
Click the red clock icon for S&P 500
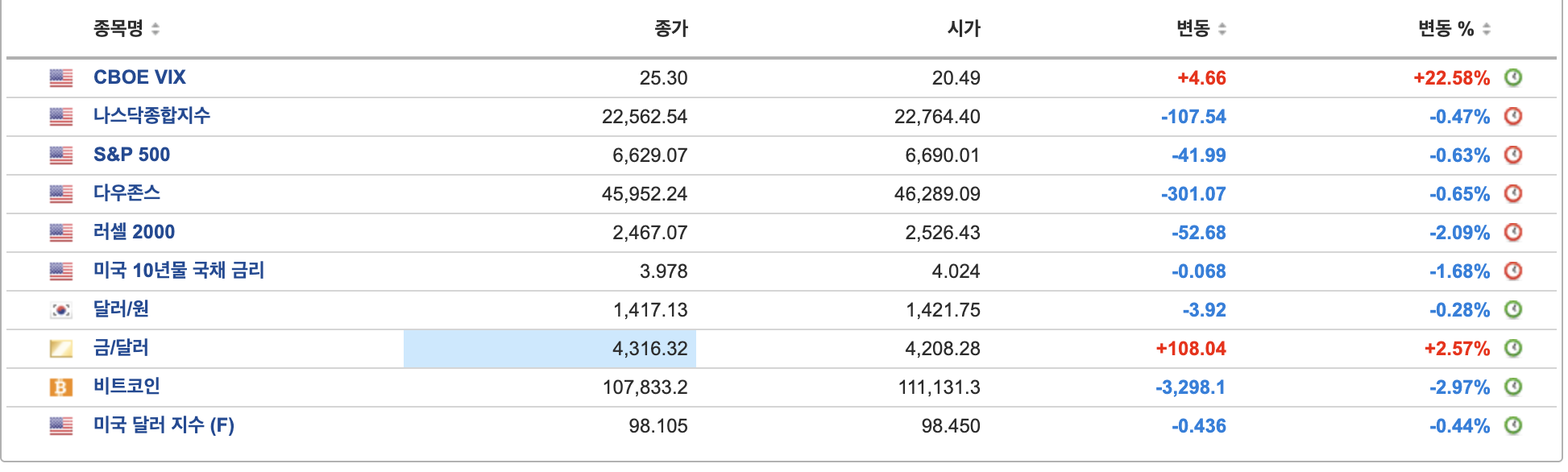pyautogui.click(x=1513, y=155)
